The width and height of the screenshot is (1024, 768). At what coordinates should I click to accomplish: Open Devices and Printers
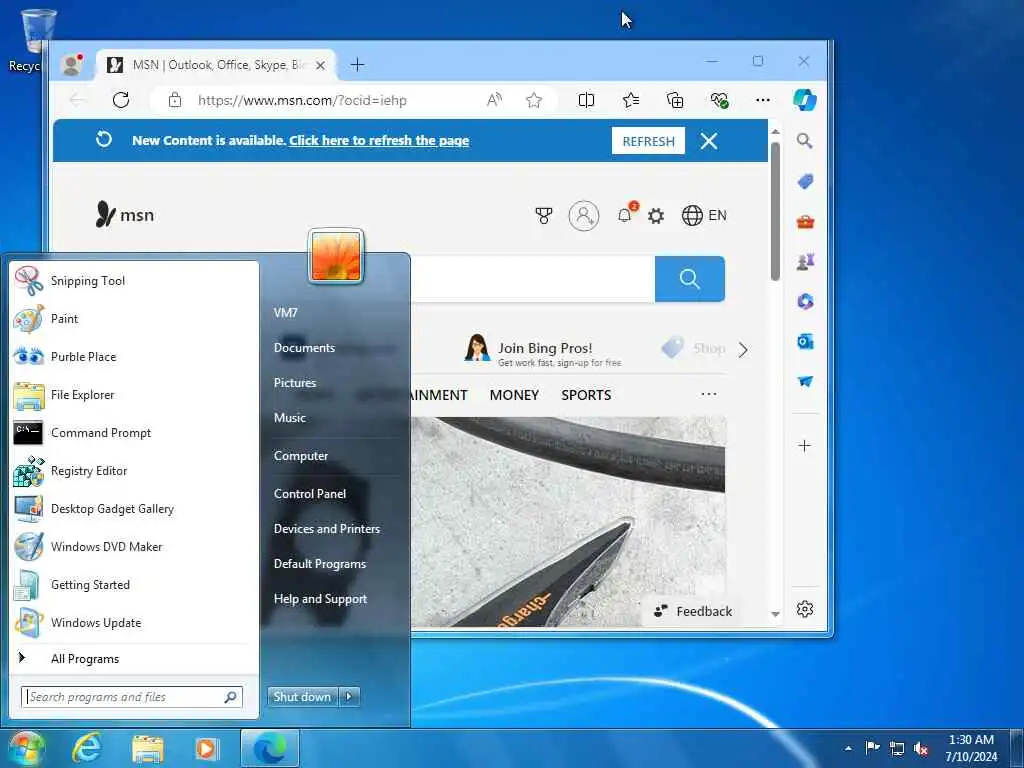point(327,528)
